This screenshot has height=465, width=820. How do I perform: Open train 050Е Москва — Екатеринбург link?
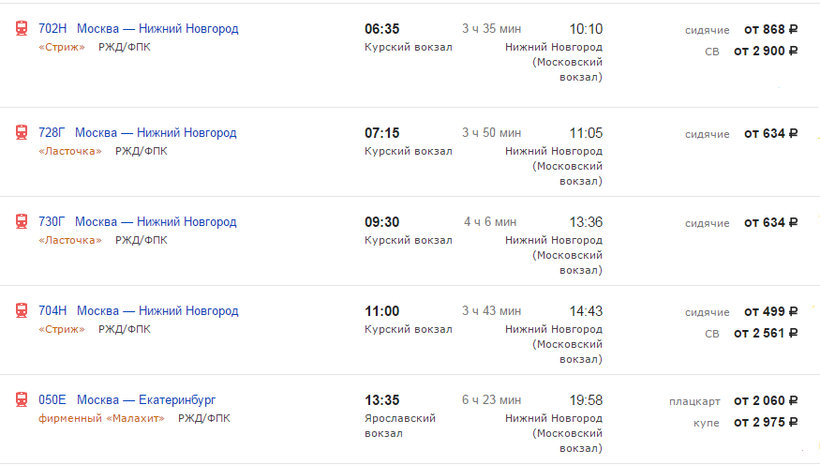[x=127, y=400]
